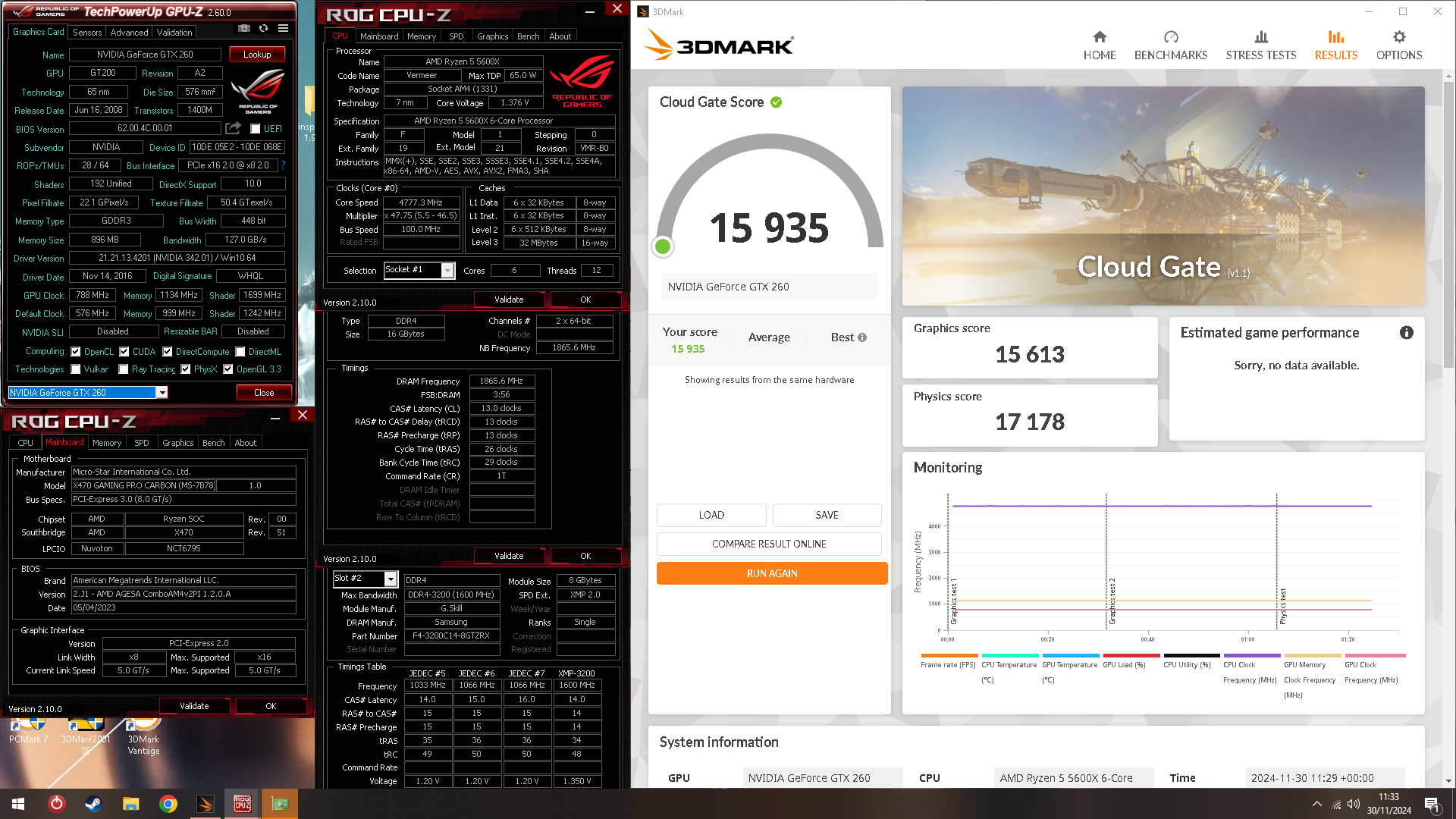Click the Close button in GPU-Z
The width and height of the screenshot is (1456, 819).
[x=264, y=393]
